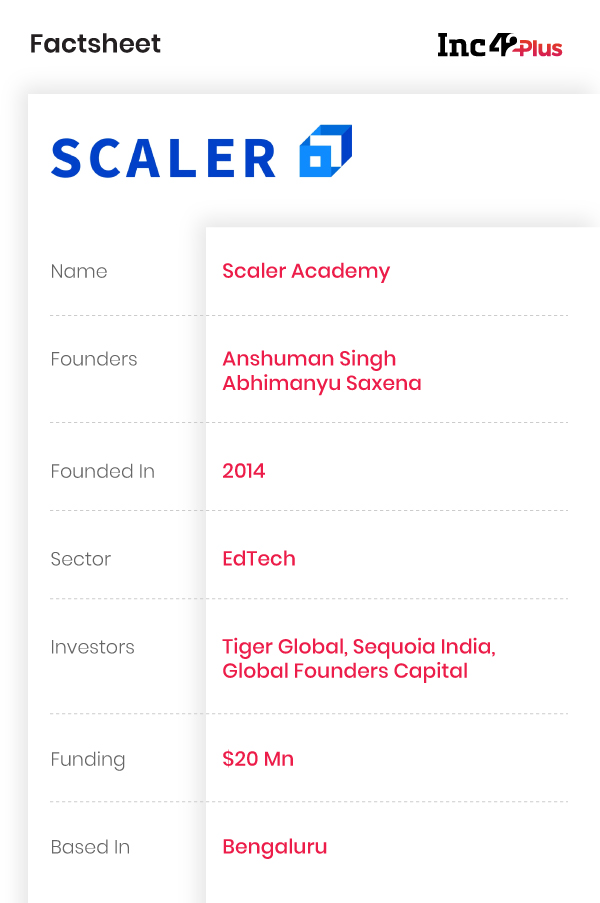
Task: Click the Funding row label
Action: [x=88, y=759]
